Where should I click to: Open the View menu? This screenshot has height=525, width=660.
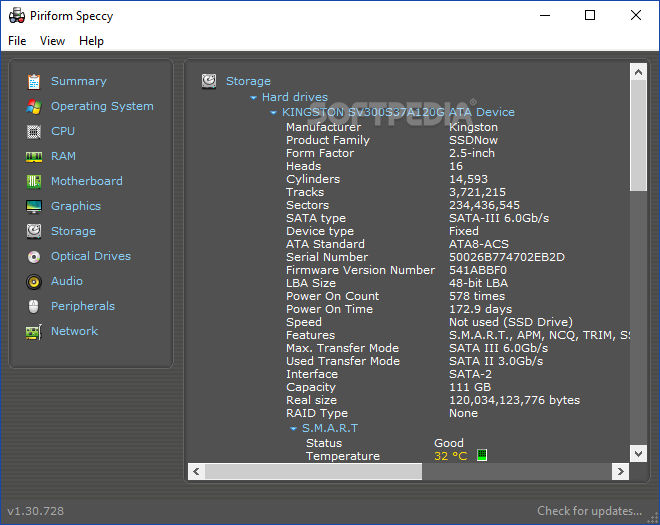pyautogui.click(x=52, y=41)
